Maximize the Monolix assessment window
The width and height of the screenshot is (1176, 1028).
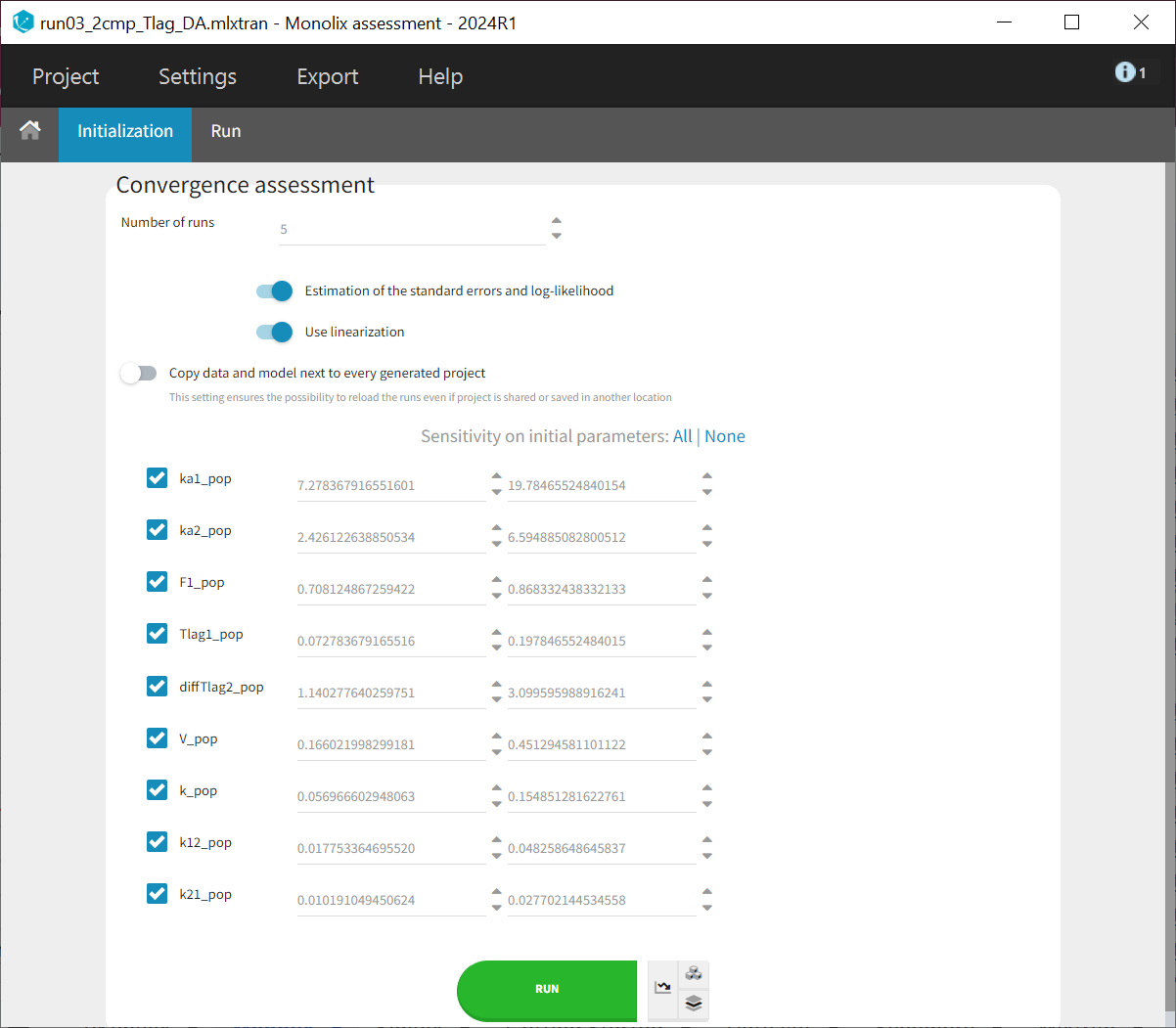pos(1071,22)
